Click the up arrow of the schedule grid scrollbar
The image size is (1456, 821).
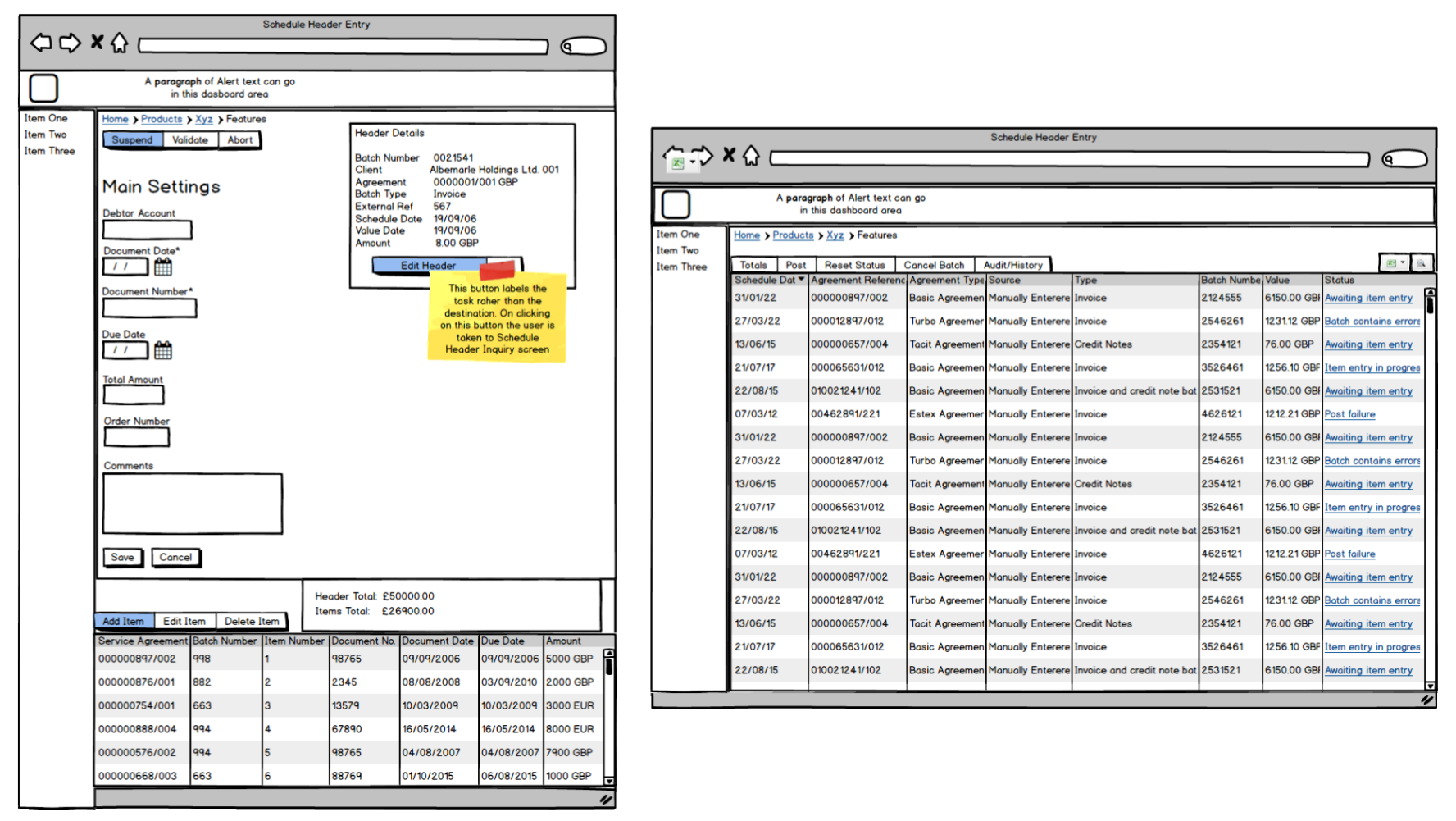(x=1430, y=292)
